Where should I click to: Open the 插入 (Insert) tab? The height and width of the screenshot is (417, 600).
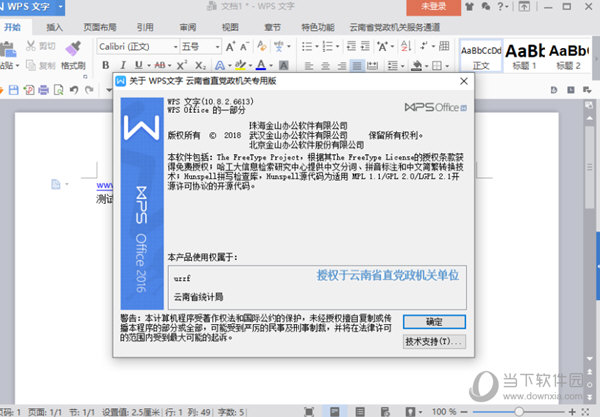pos(54,27)
